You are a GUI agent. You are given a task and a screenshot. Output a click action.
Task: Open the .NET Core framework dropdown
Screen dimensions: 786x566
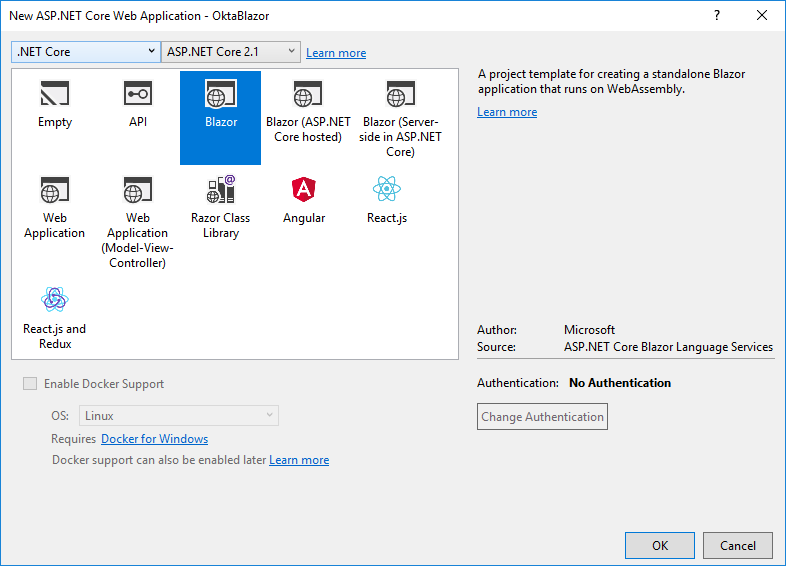pos(86,51)
